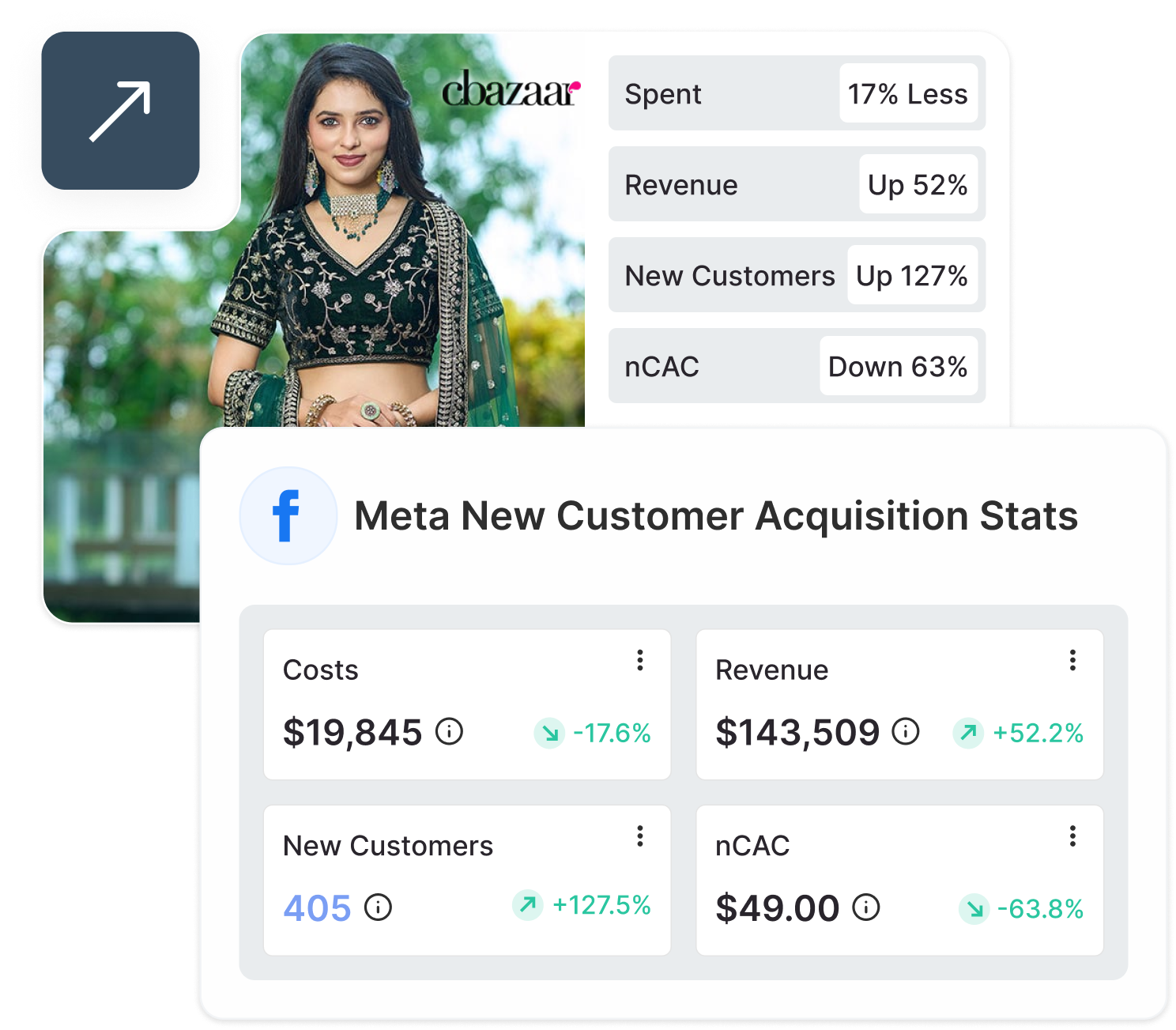Screen dimensions: 1176x1030
Task: Click the up arrow badge by +127.5%
Action: tap(527, 904)
